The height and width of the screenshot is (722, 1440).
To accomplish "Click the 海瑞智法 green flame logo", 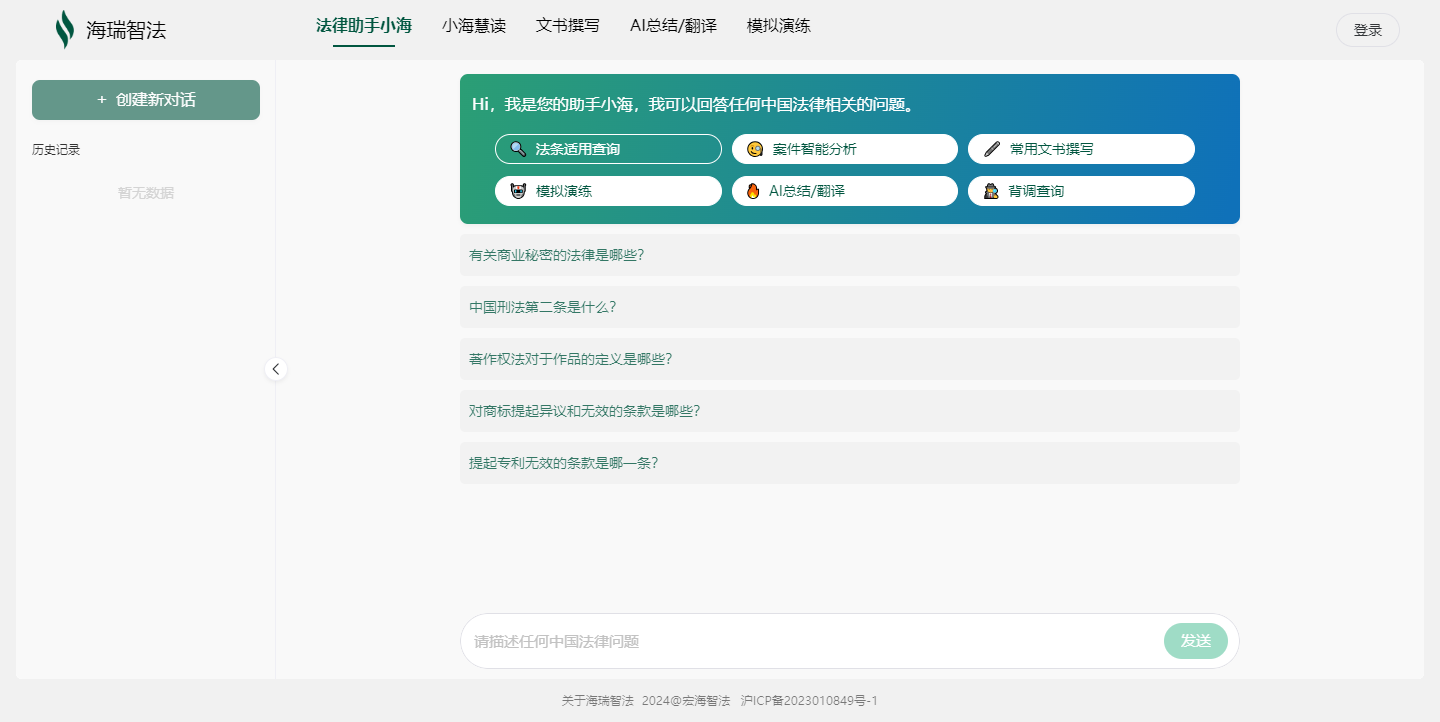I will pos(65,29).
